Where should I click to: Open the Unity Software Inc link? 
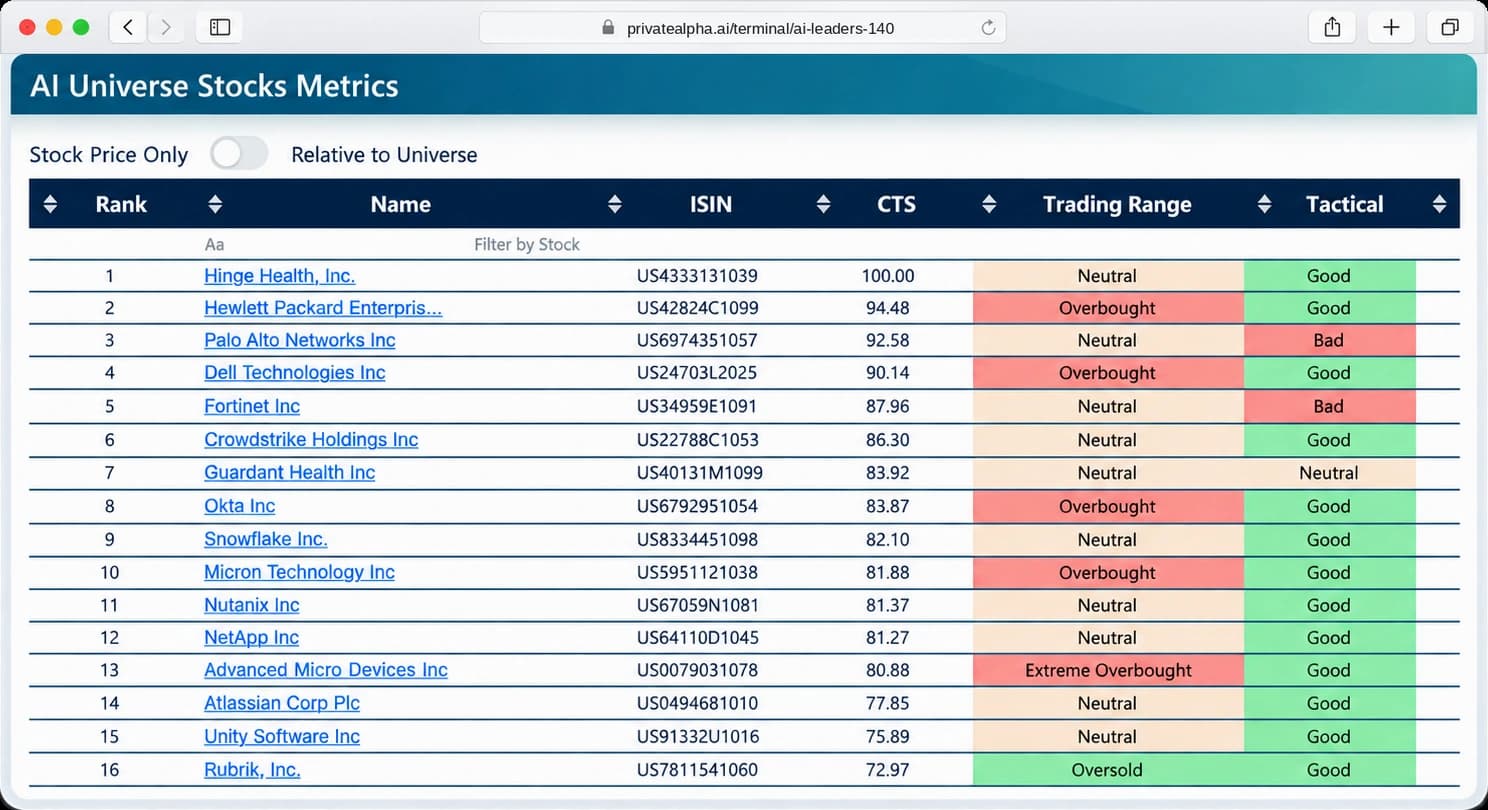click(282, 736)
